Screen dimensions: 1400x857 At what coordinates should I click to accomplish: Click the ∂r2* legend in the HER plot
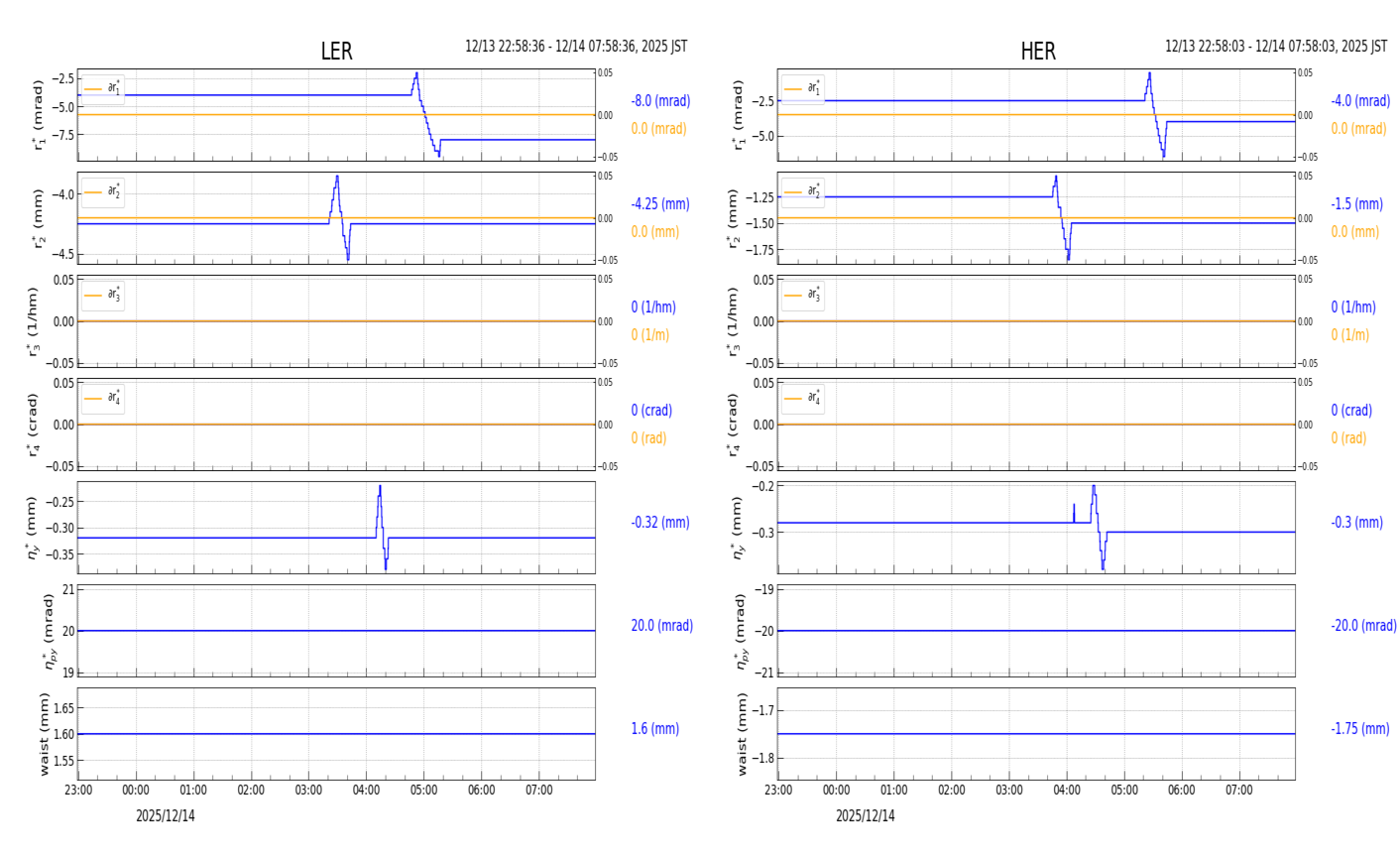[803, 191]
